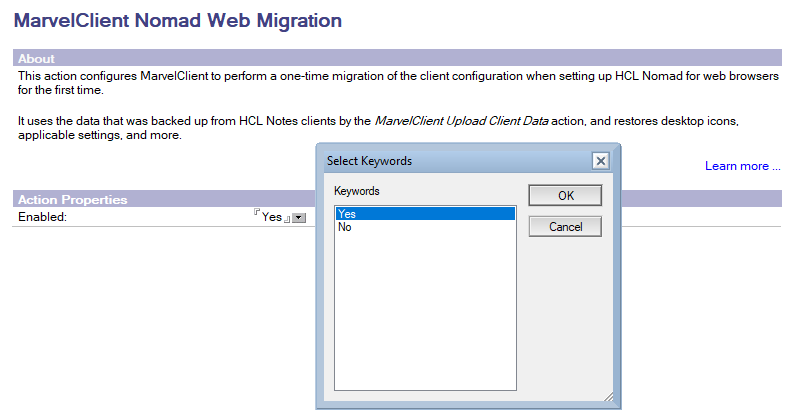Close the Select Keywords dialog
Viewport: 791px width, 418px height.
(600, 161)
